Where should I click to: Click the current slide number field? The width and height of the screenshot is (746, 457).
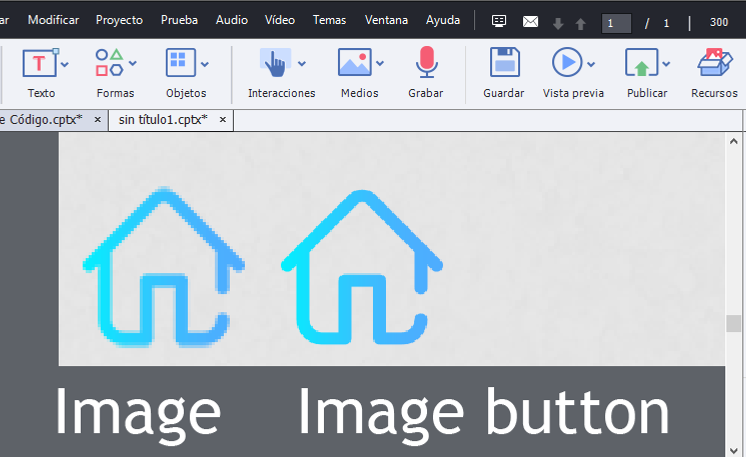point(615,22)
